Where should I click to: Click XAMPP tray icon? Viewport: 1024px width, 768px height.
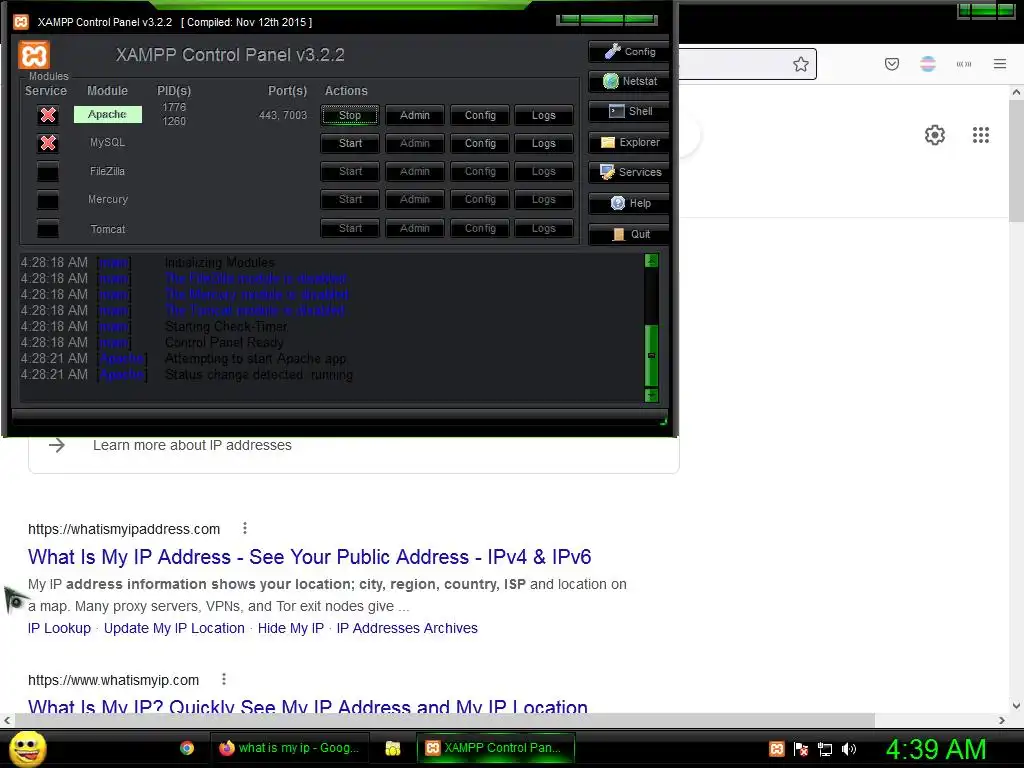click(x=777, y=749)
